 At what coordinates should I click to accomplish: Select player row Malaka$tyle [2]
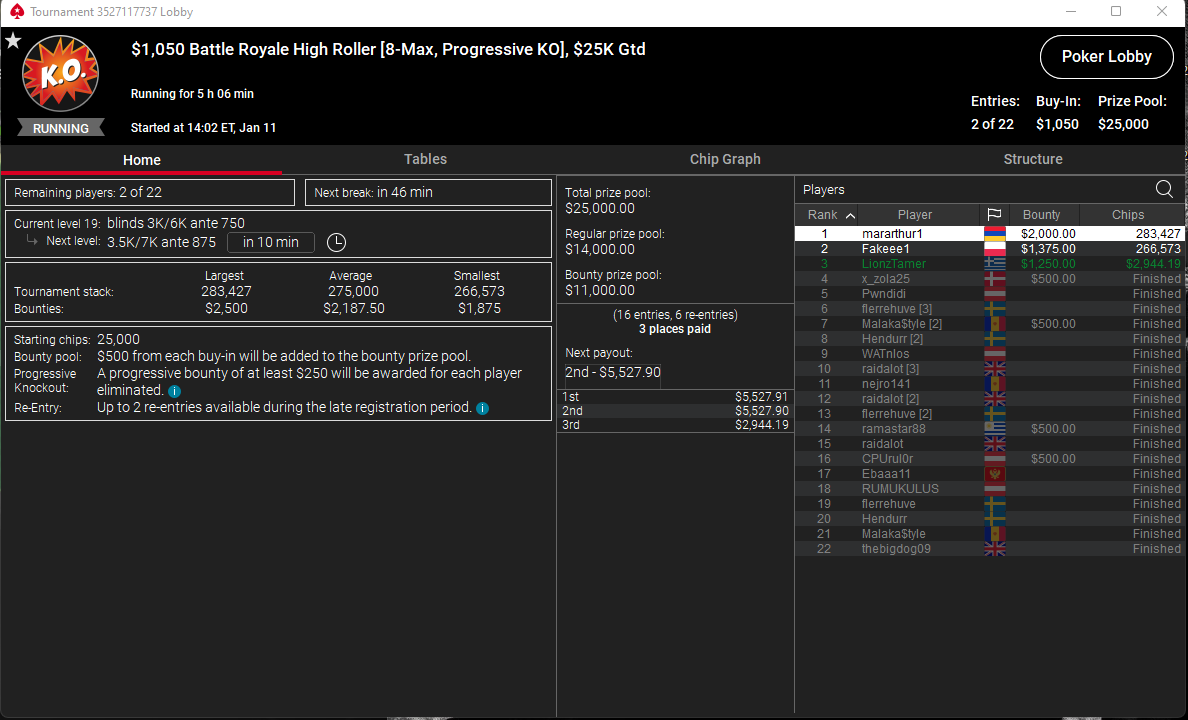point(989,324)
